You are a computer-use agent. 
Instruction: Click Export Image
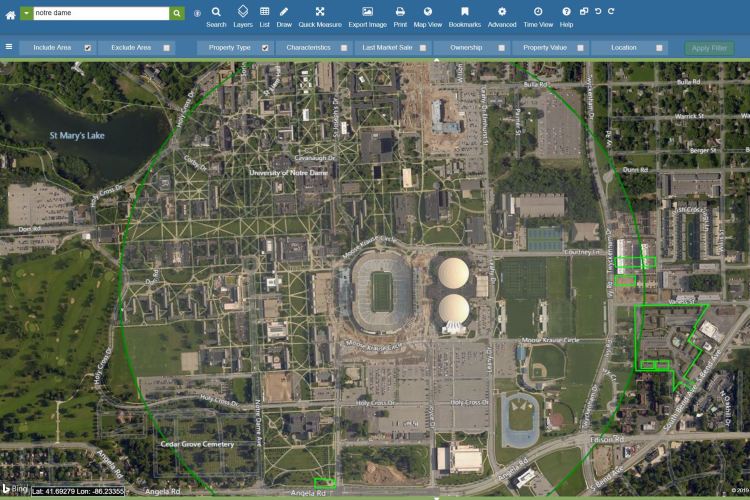367,17
